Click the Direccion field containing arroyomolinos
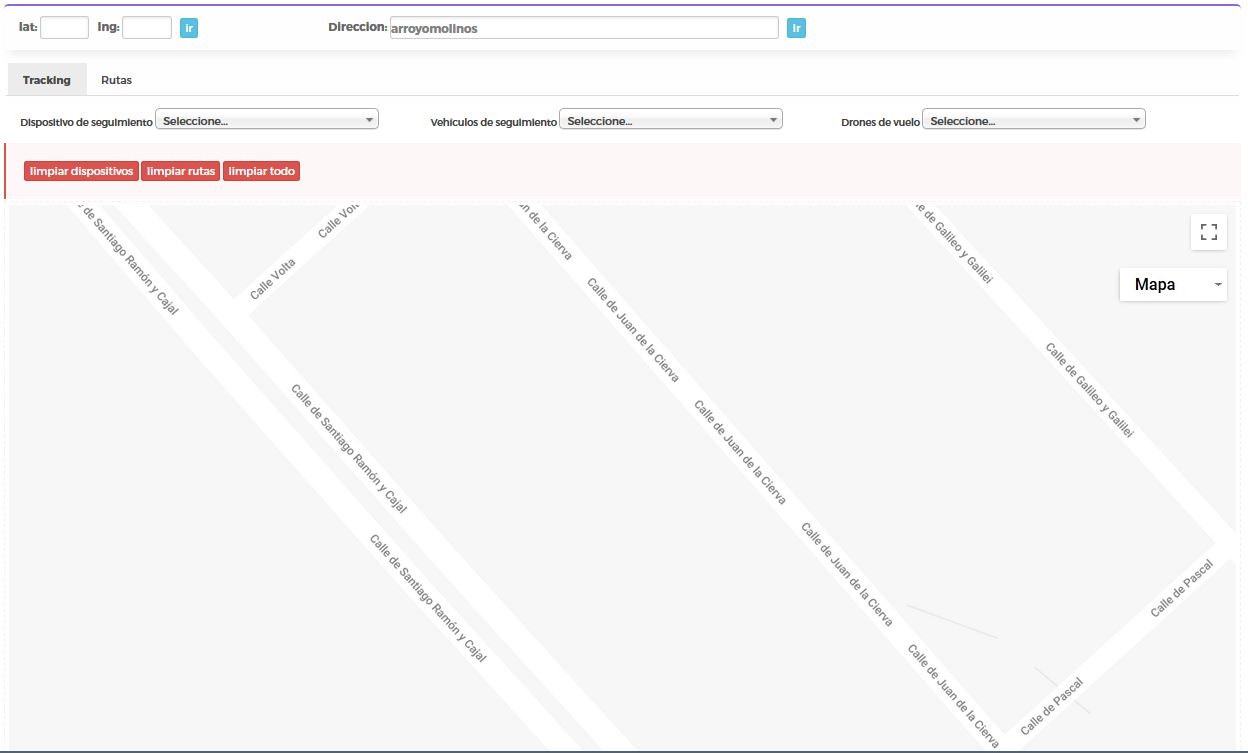The height and width of the screenshot is (753, 1248). [583, 28]
